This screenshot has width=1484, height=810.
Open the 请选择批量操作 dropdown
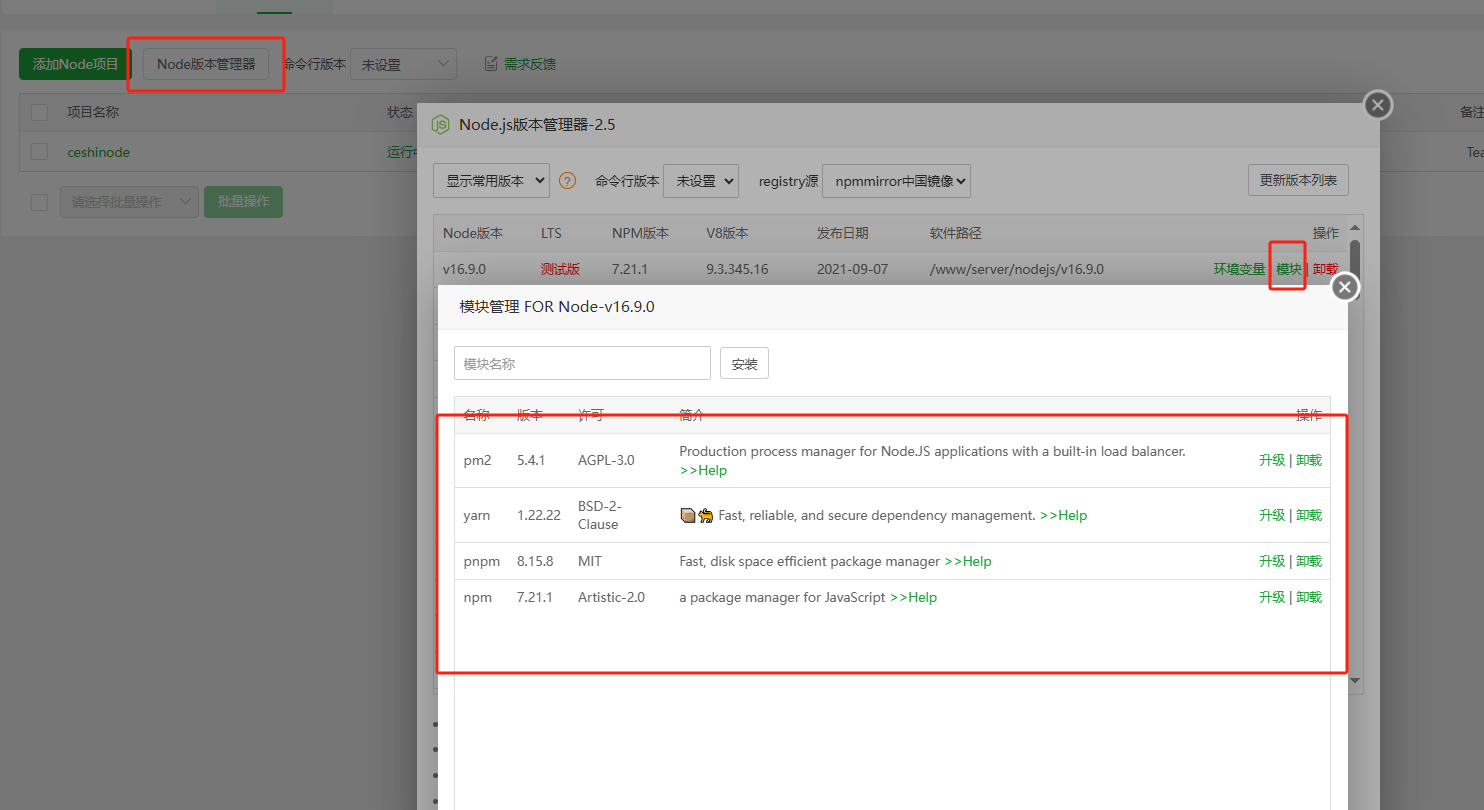[x=129, y=202]
